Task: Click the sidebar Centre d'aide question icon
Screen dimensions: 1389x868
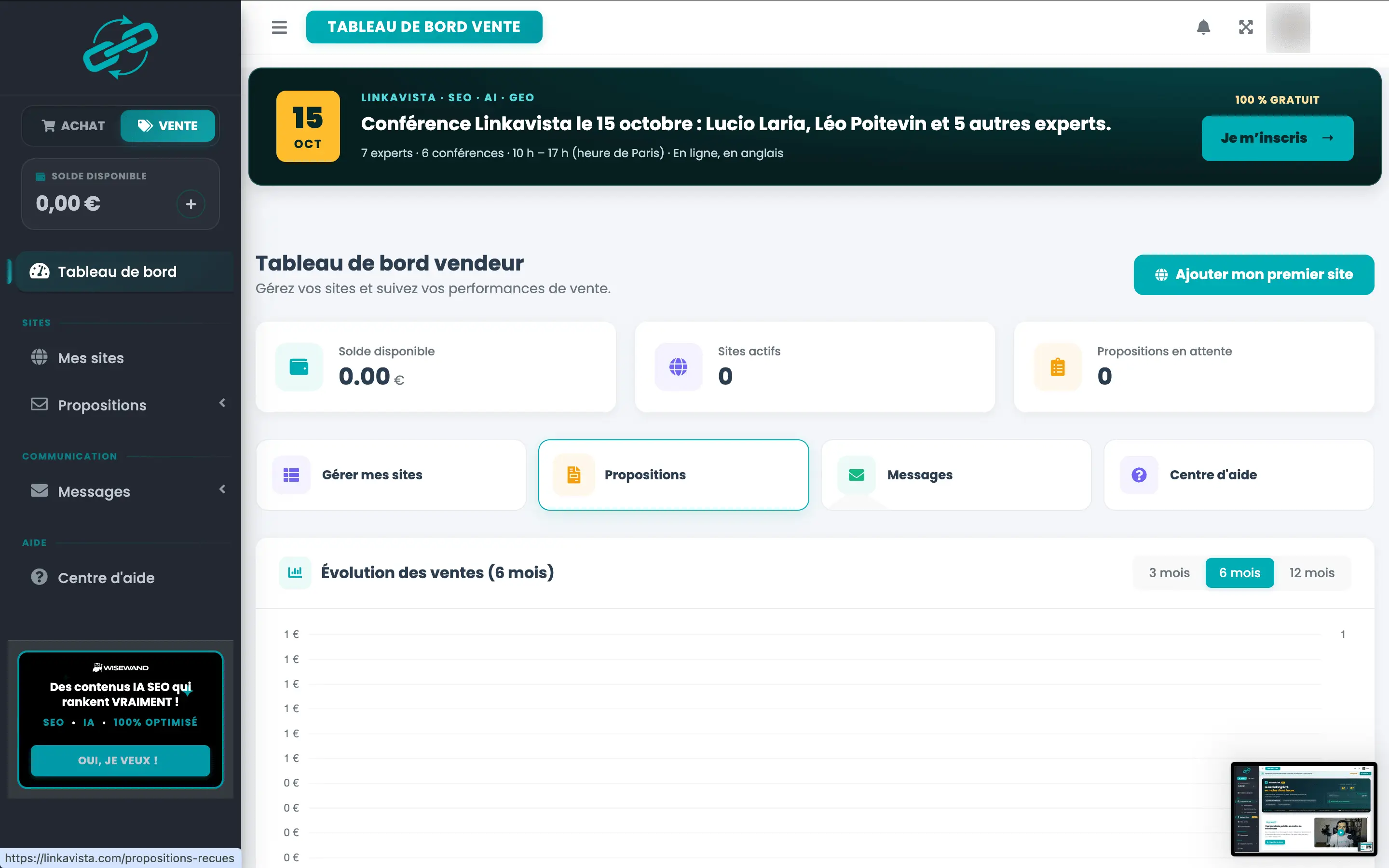Action: click(x=39, y=577)
